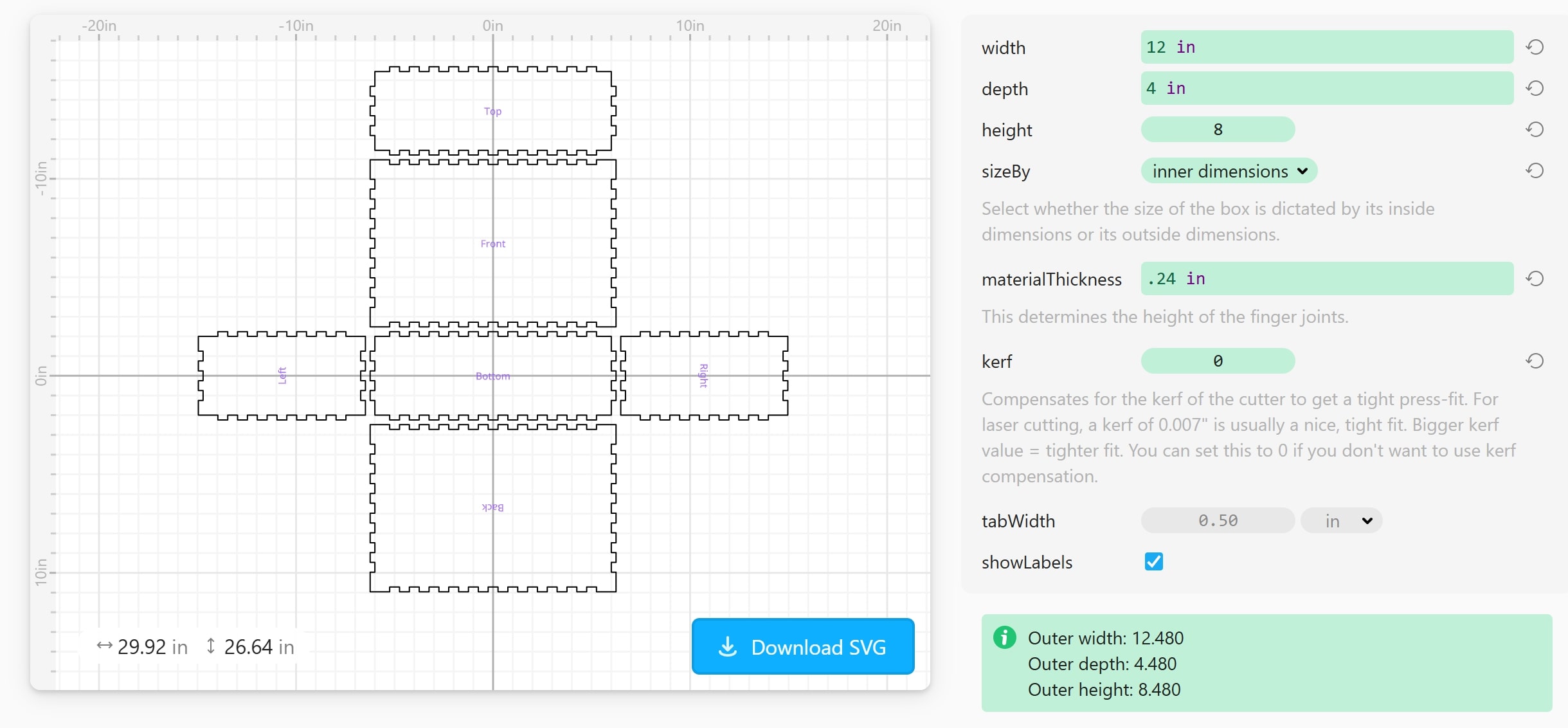The image size is (1568, 728).
Task: Reset the depth parameter
Action: pyautogui.click(x=1535, y=88)
